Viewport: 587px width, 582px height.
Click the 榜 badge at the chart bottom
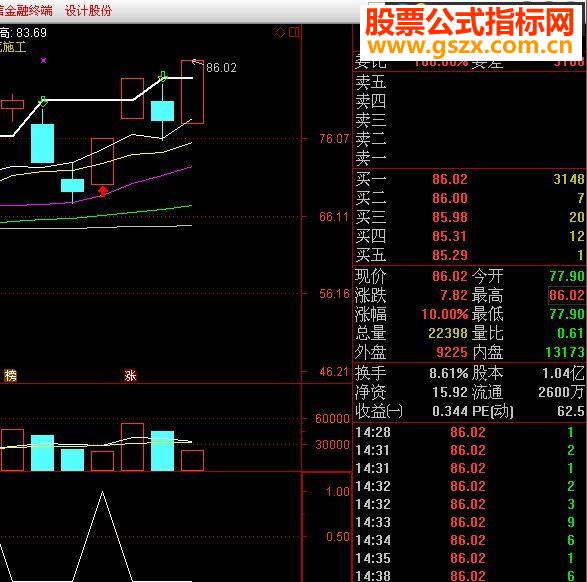pos(10,375)
